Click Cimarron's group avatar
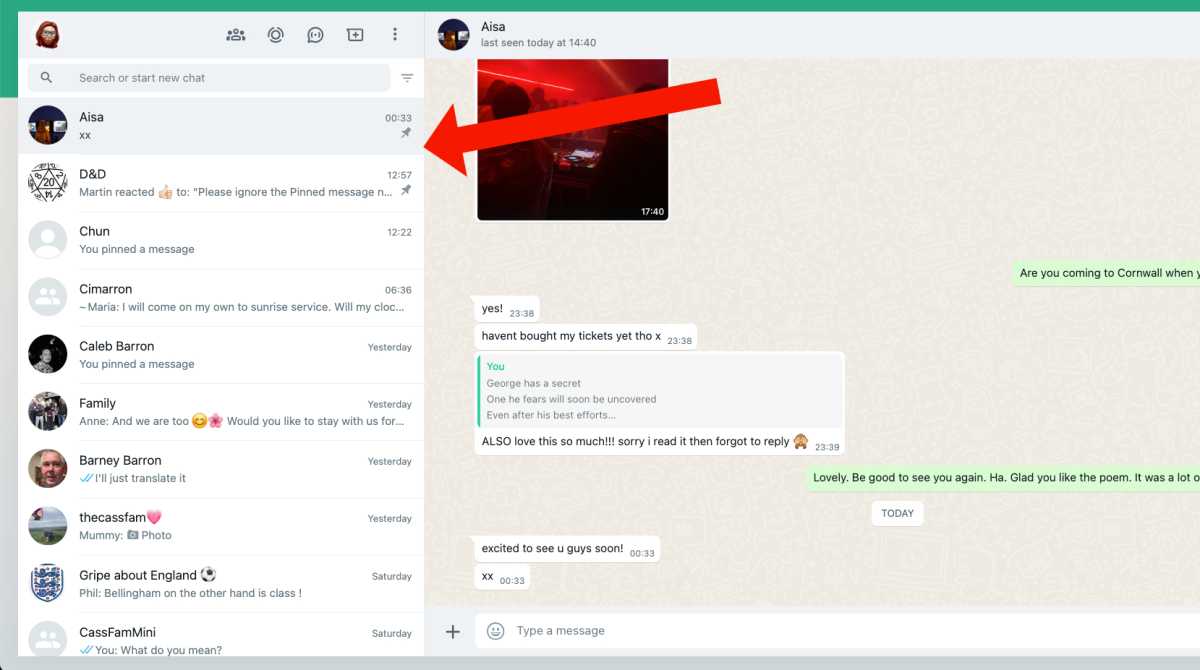 click(48, 298)
